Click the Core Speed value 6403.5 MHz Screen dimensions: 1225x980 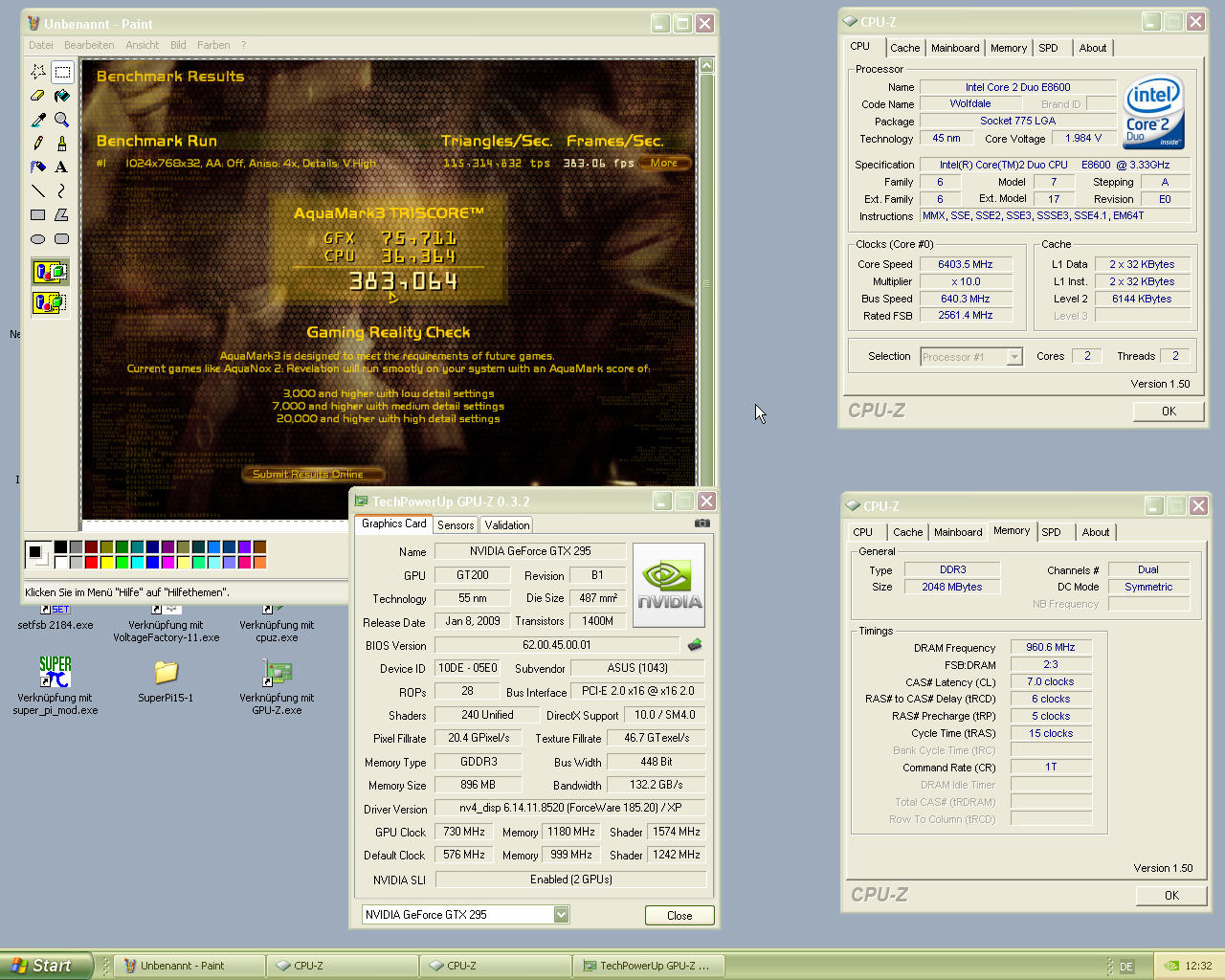[x=965, y=264]
